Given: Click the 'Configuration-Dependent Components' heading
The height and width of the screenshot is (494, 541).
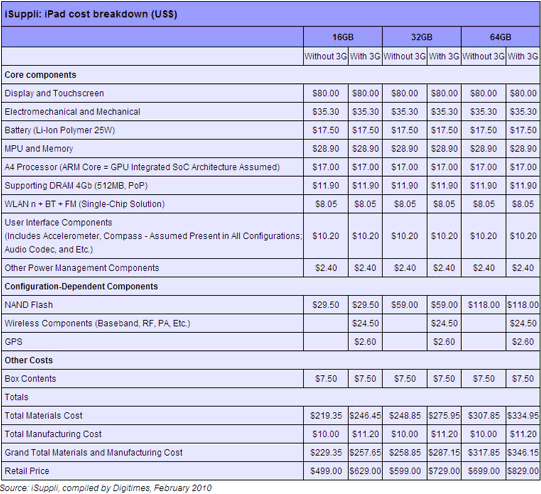Looking at the screenshot, I should 81,286.
